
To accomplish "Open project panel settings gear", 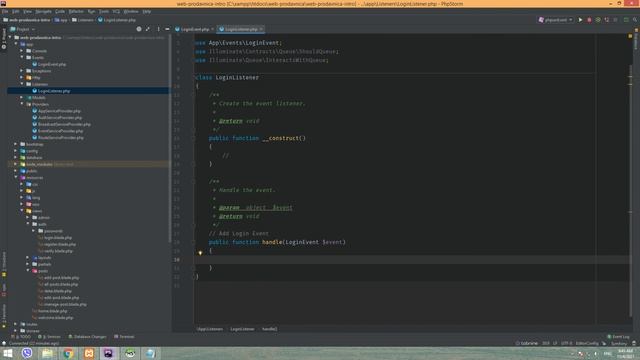I will coord(139,29).
